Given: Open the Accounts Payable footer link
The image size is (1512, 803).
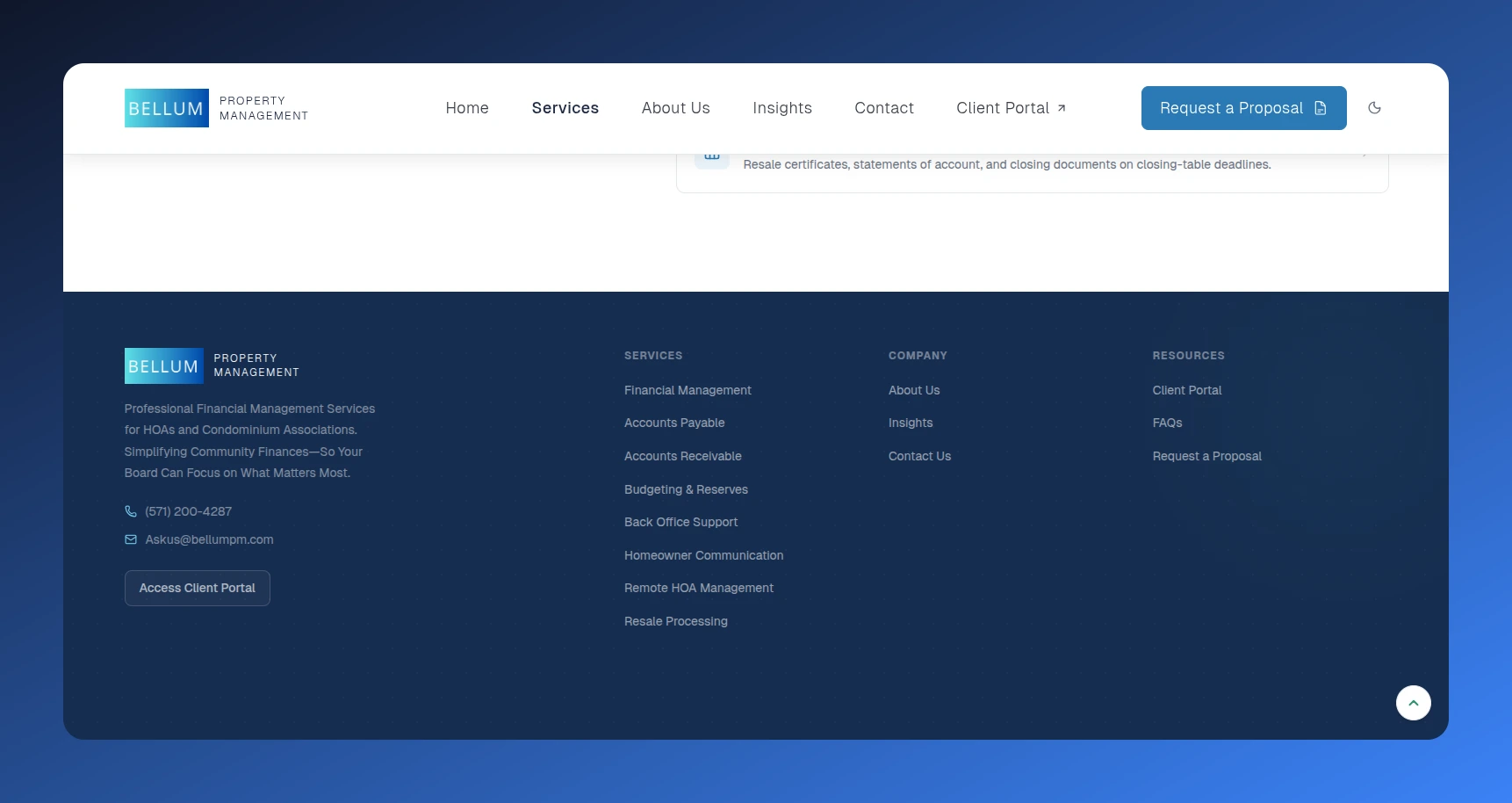Looking at the screenshot, I should click(674, 423).
